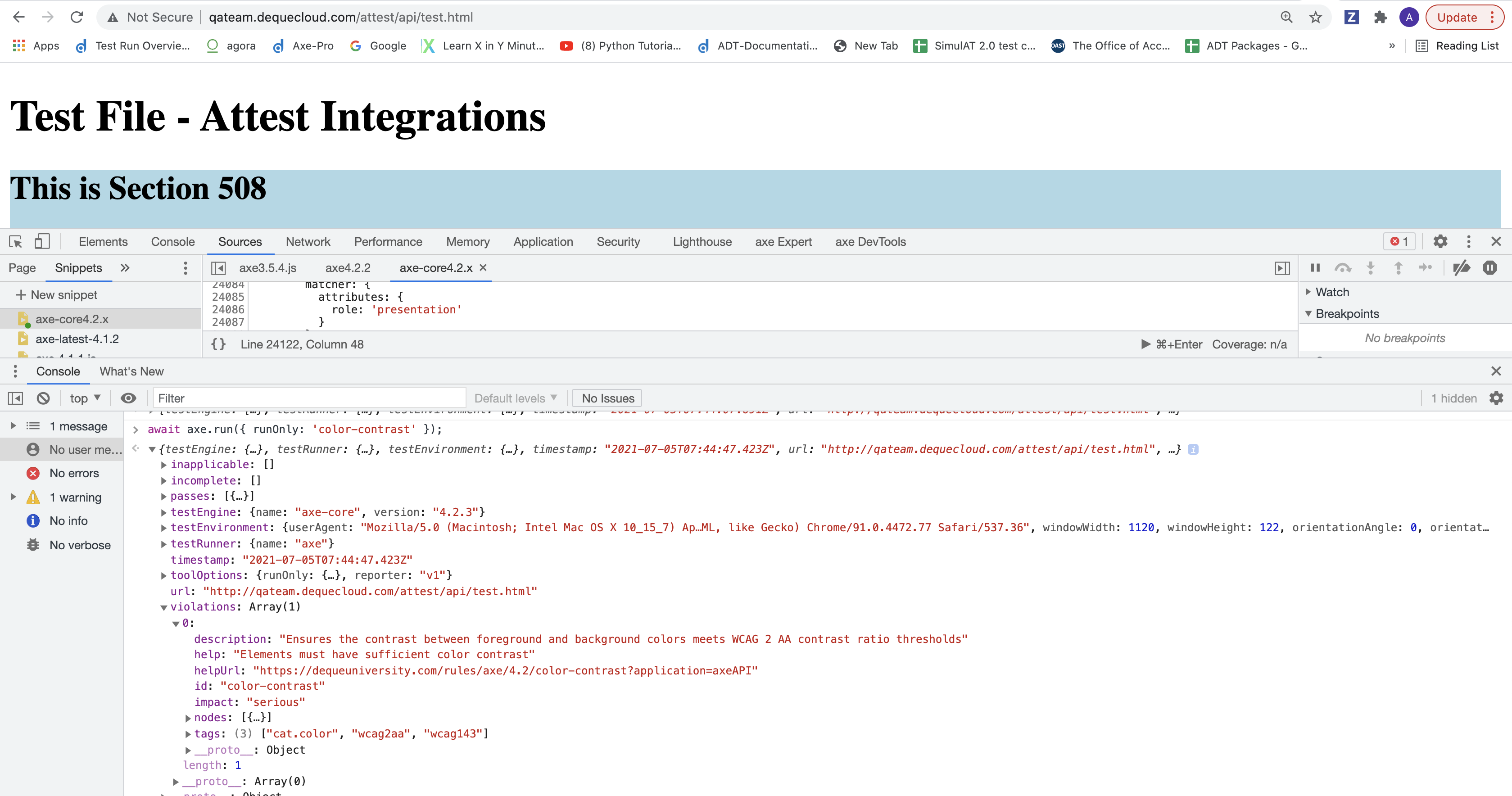Clear the console with the clear icon
Screen dimensions: 1512x796
click(43, 398)
